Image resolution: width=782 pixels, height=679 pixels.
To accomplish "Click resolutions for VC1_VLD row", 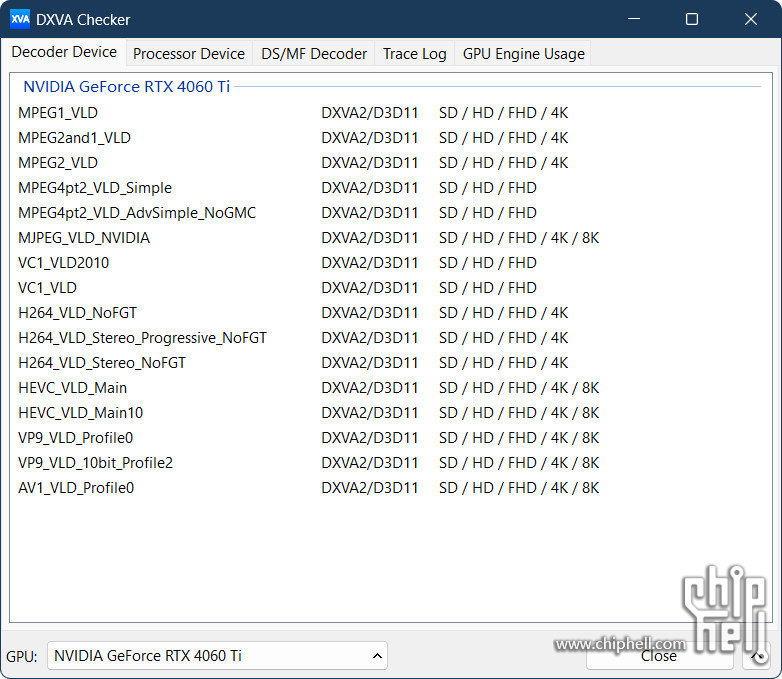I will pos(488,287).
